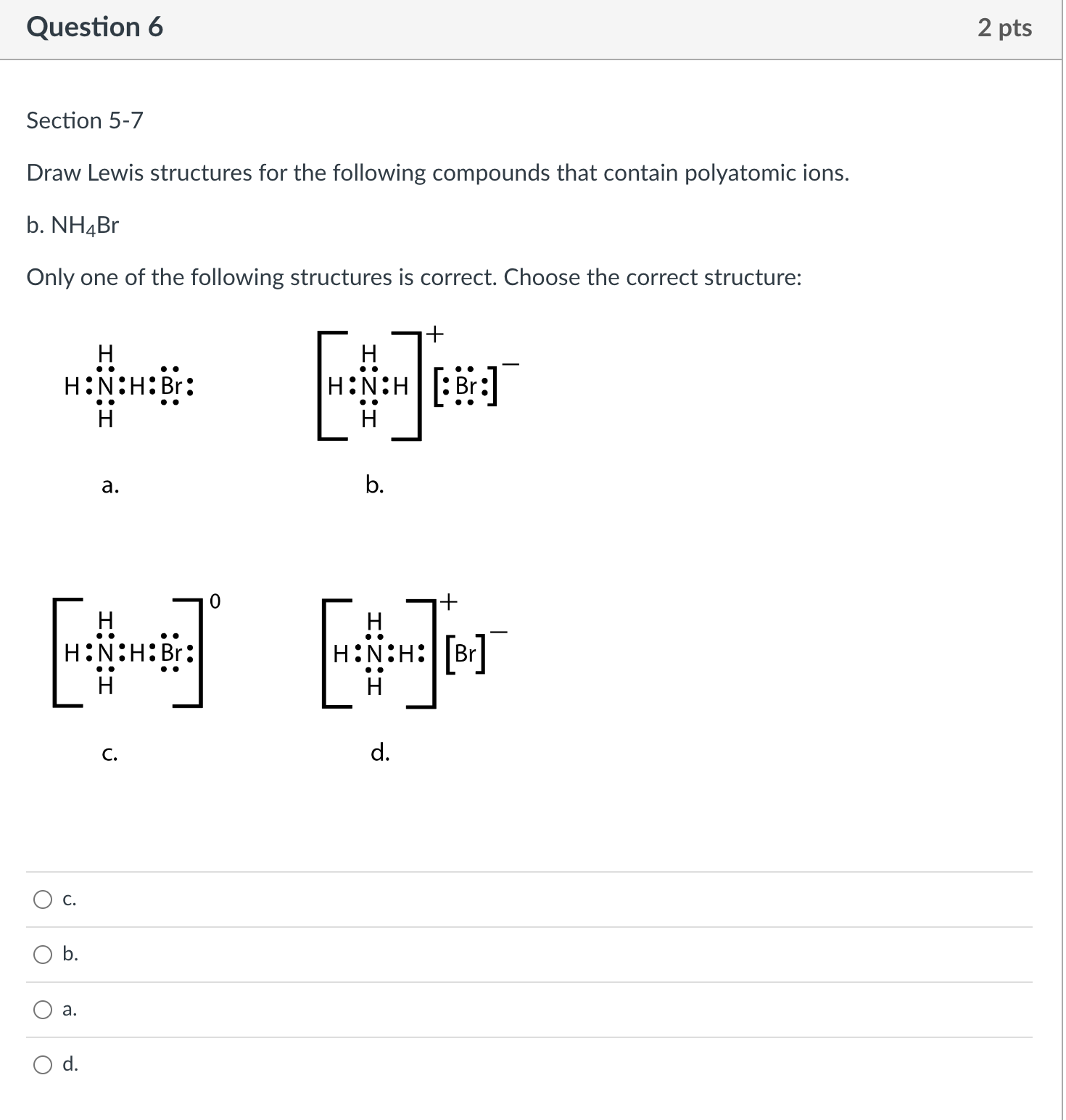Click the plus charge symbol on structure d.
The width and height of the screenshot is (1066, 1120).
[x=447, y=601]
